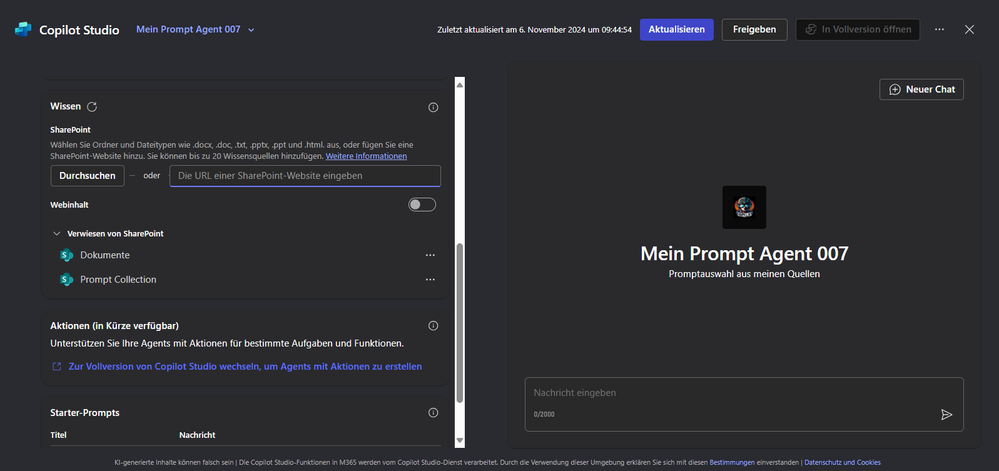Click the 0/2000 character counter
Screen dimensions: 999x471
(544, 414)
